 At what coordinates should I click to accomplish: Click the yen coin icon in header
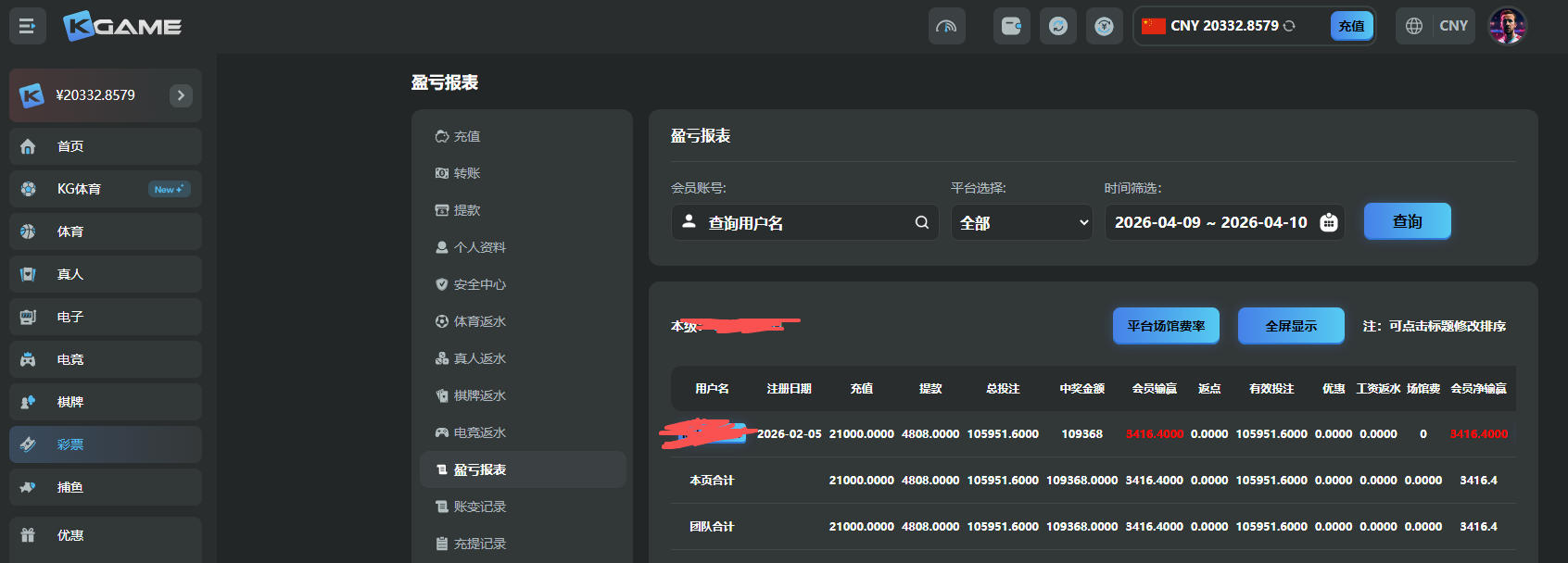(1104, 26)
